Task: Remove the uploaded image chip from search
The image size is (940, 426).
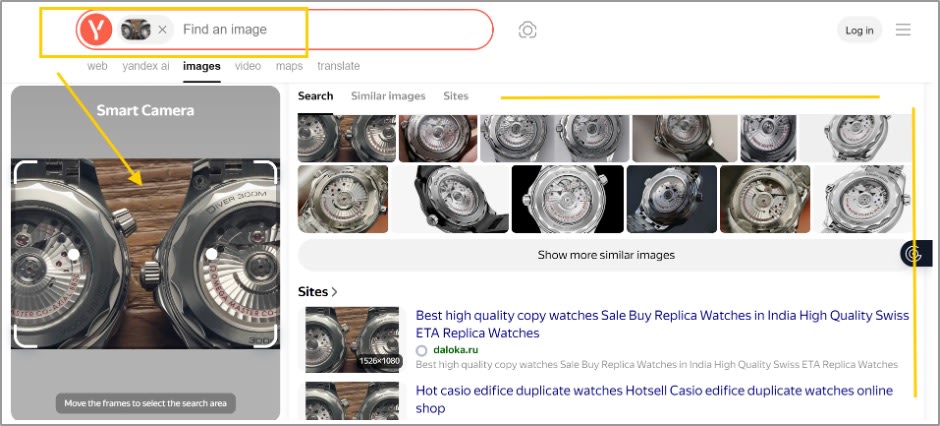Action: [x=162, y=29]
